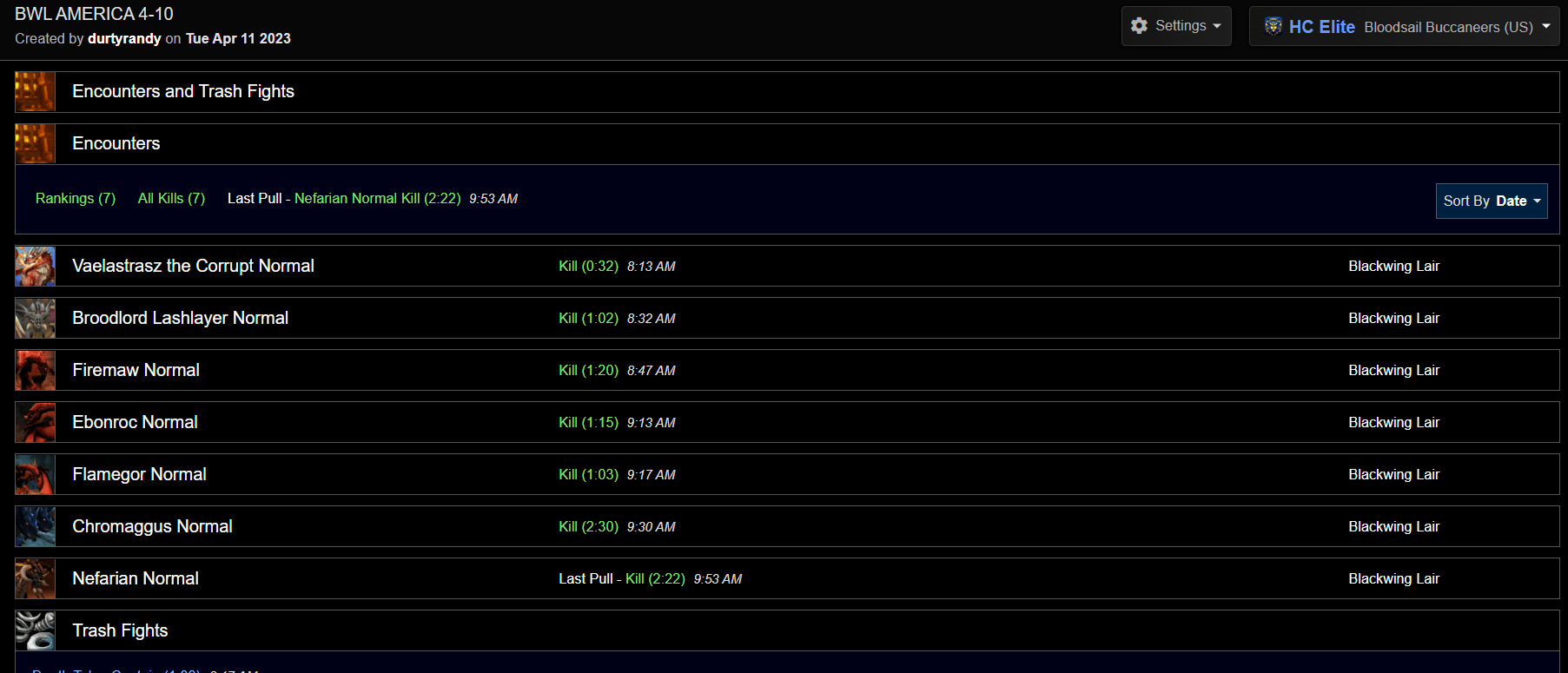Click the Settings gear icon
The image size is (1568, 673).
pos(1140,26)
